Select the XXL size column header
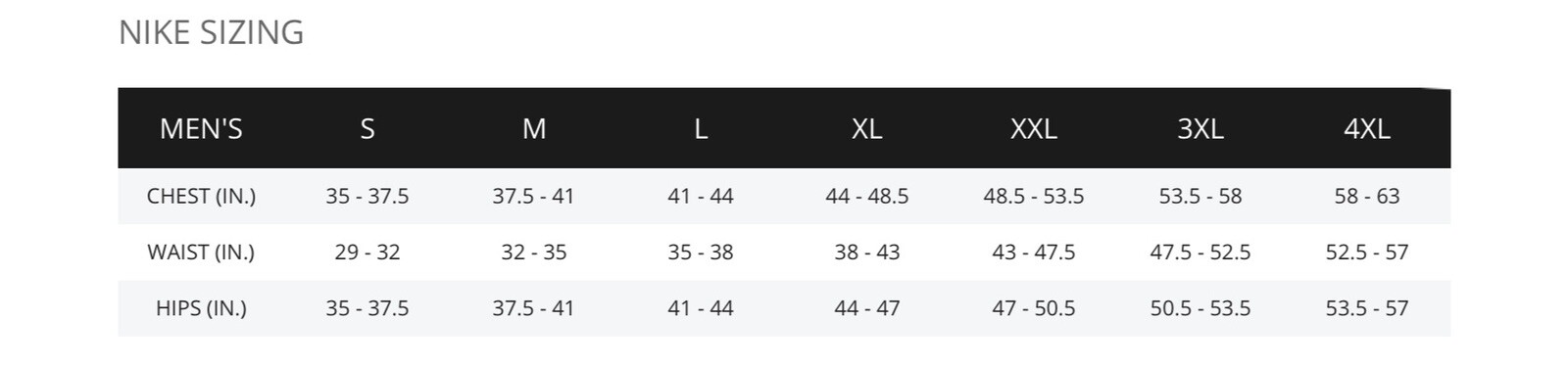This screenshot has width=1568, height=368. point(1034,128)
